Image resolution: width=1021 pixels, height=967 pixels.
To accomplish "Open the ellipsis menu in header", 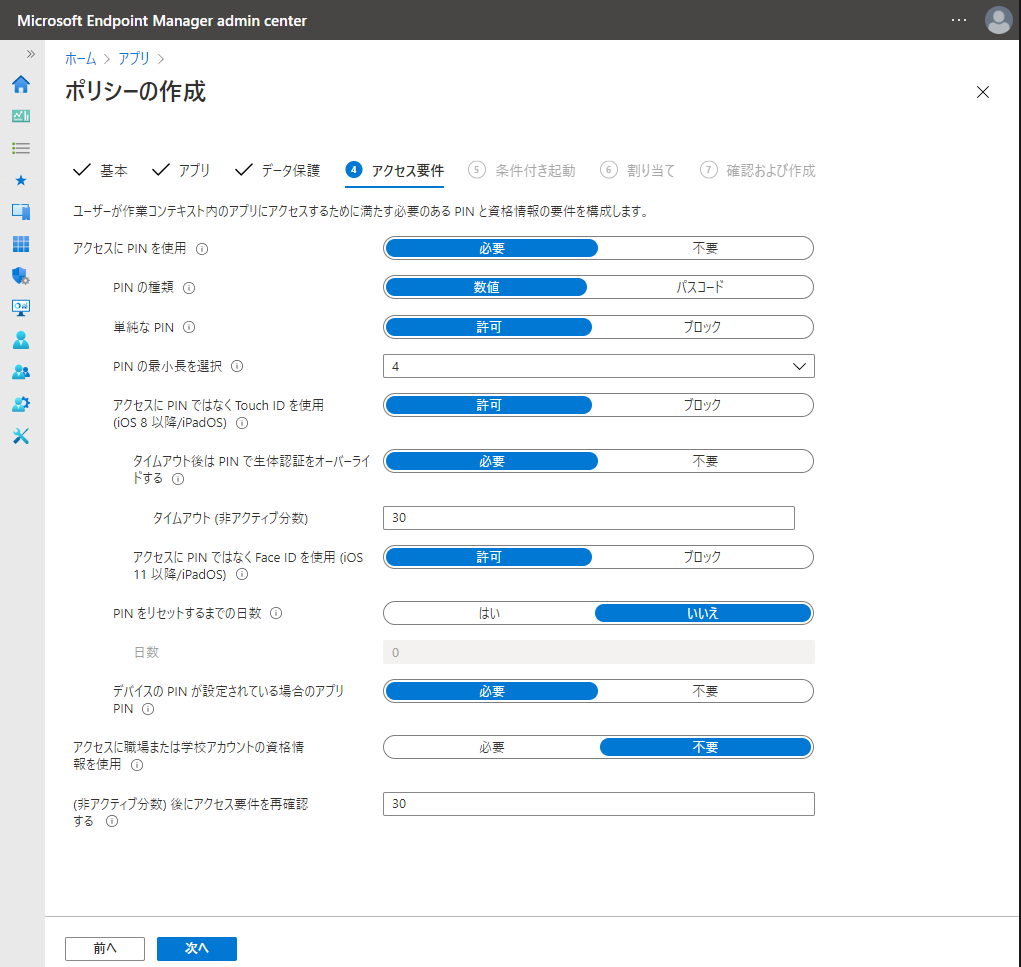I will (x=958, y=20).
